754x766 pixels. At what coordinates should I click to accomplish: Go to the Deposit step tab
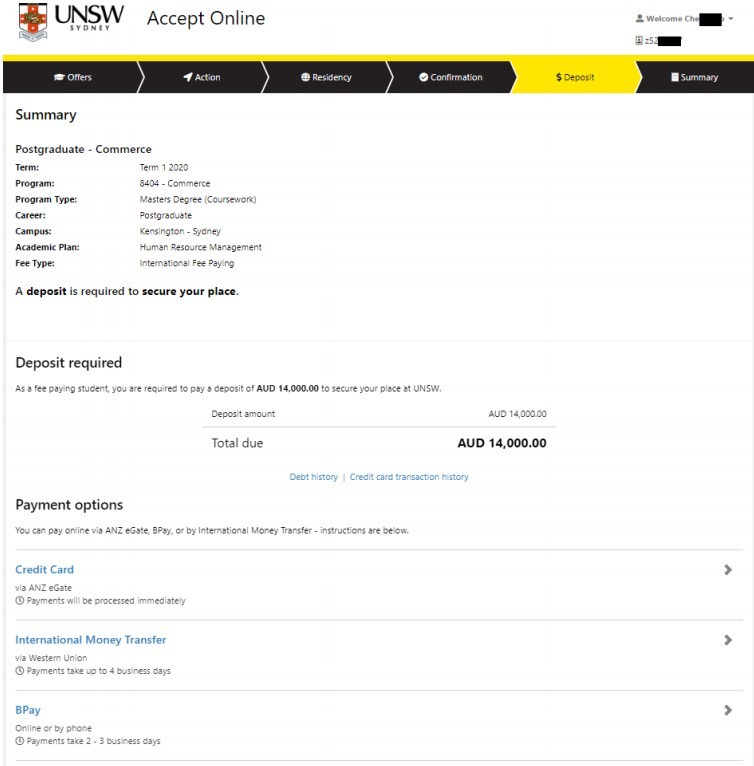click(x=575, y=77)
